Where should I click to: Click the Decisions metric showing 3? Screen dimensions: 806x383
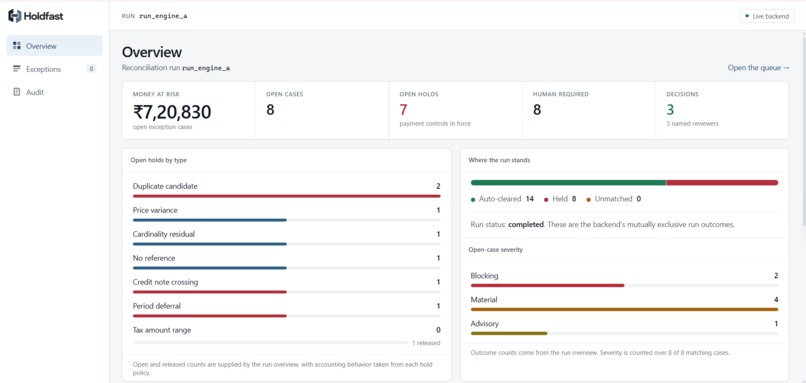tap(722, 110)
